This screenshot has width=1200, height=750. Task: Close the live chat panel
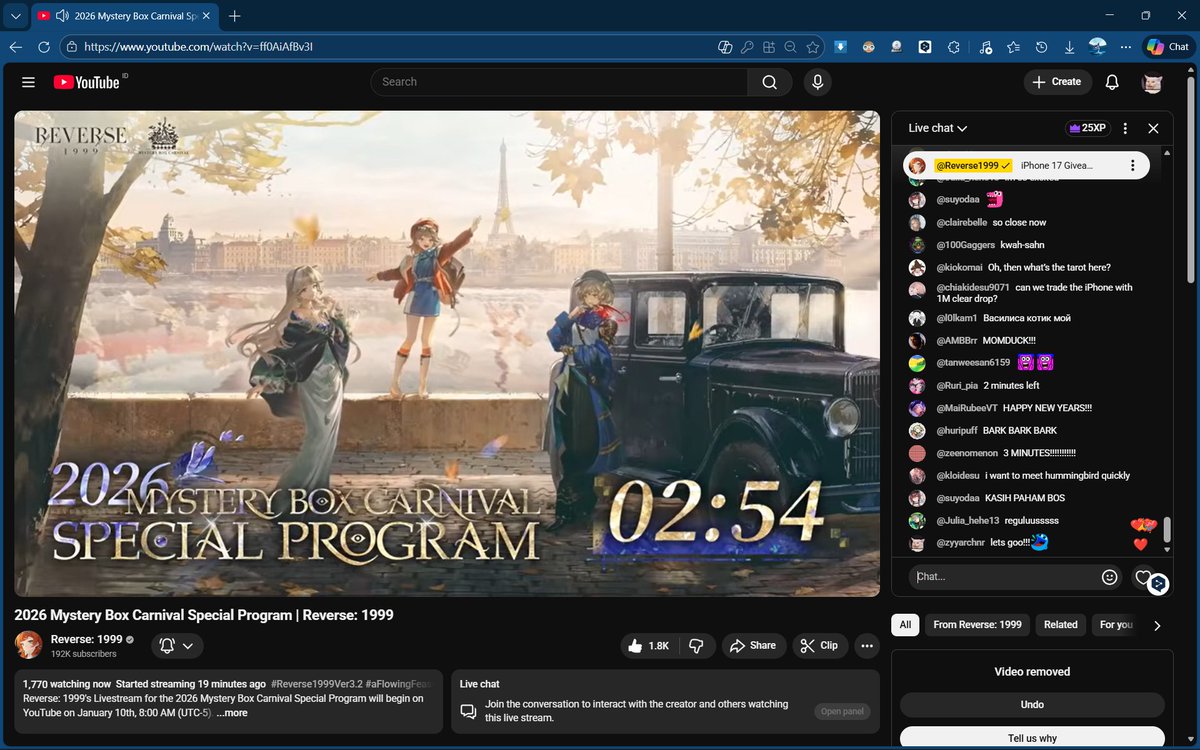[x=1153, y=128]
